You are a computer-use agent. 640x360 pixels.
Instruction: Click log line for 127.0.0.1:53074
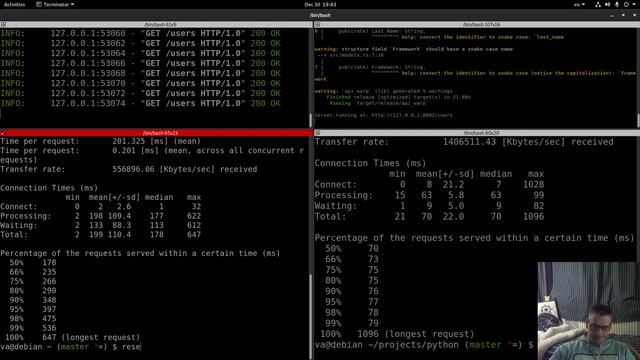pos(140,103)
